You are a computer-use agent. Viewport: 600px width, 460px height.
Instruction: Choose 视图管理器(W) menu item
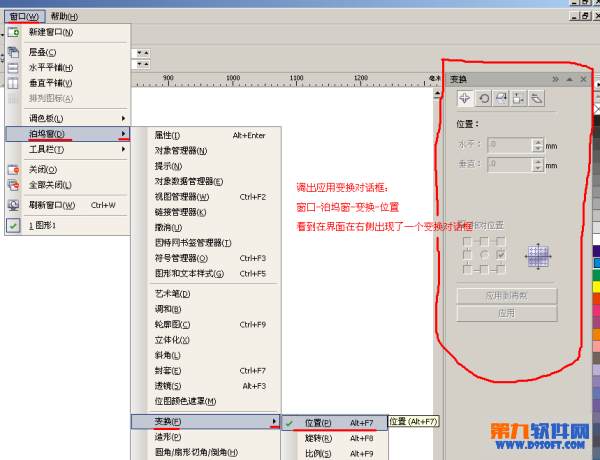point(207,197)
